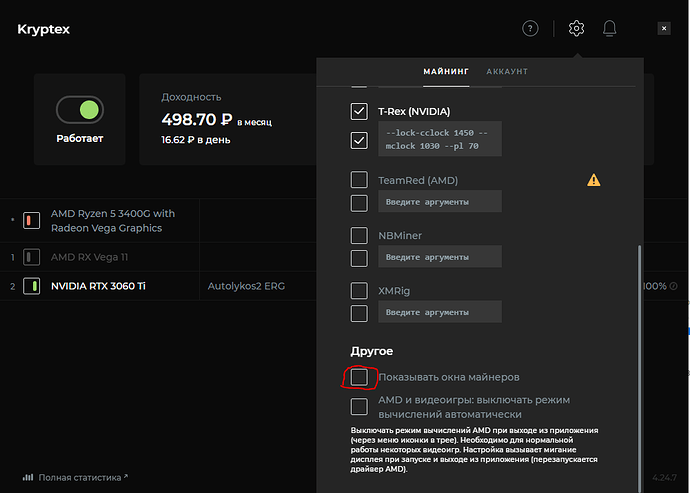Open the help question mark icon
This screenshot has width=690, height=493.
point(530,29)
